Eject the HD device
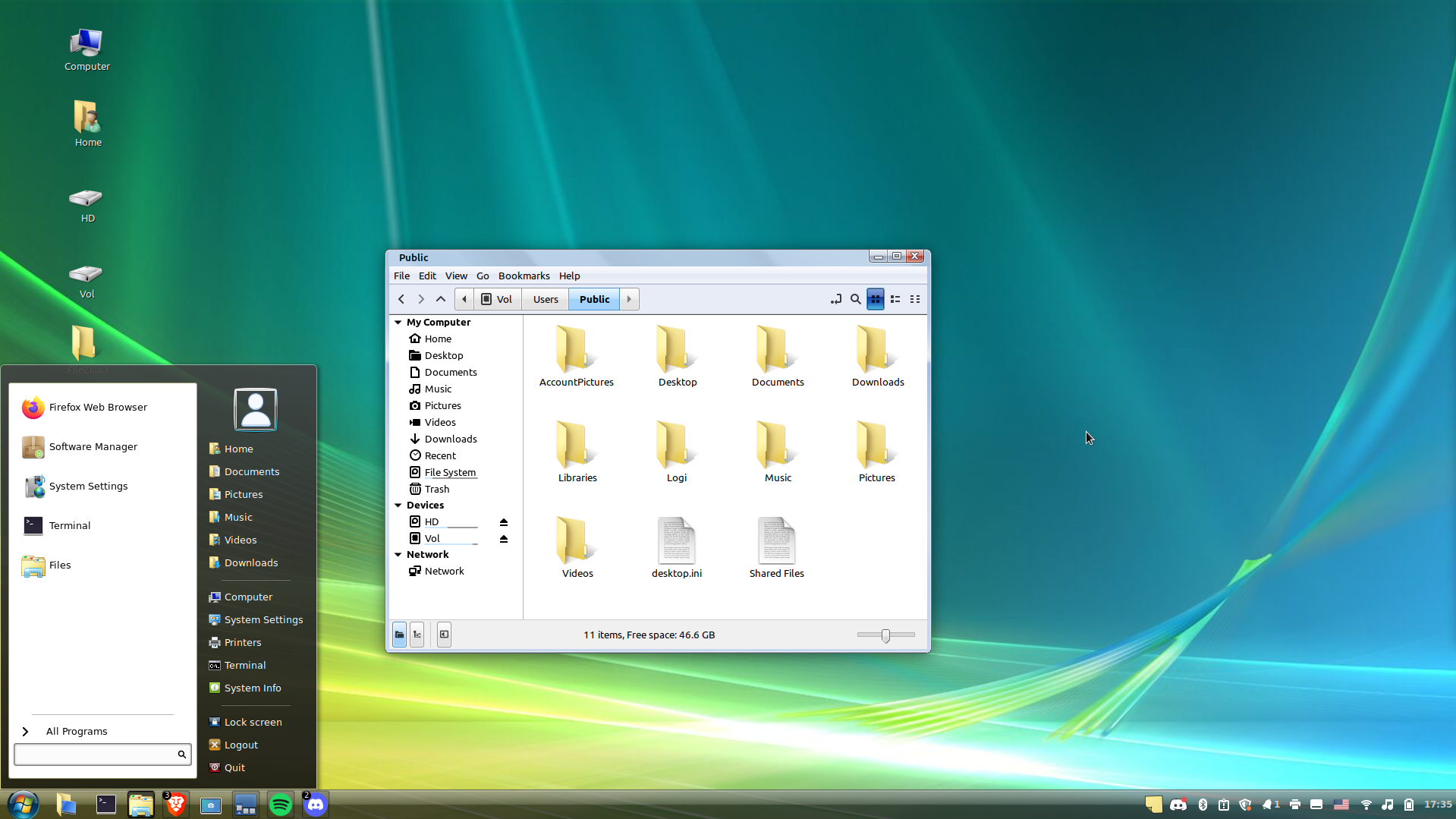 point(503,522)
